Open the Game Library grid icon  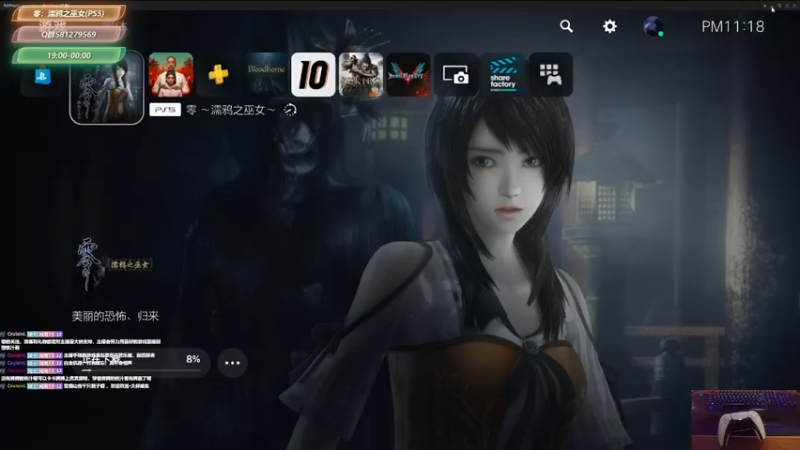pos(551,74)
